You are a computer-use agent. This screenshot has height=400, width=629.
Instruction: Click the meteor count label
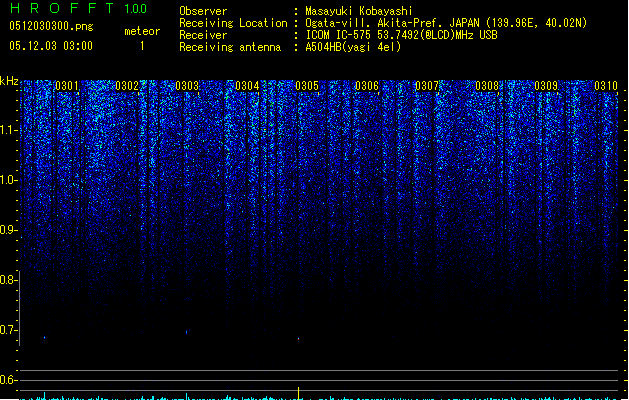coord(142,31)
